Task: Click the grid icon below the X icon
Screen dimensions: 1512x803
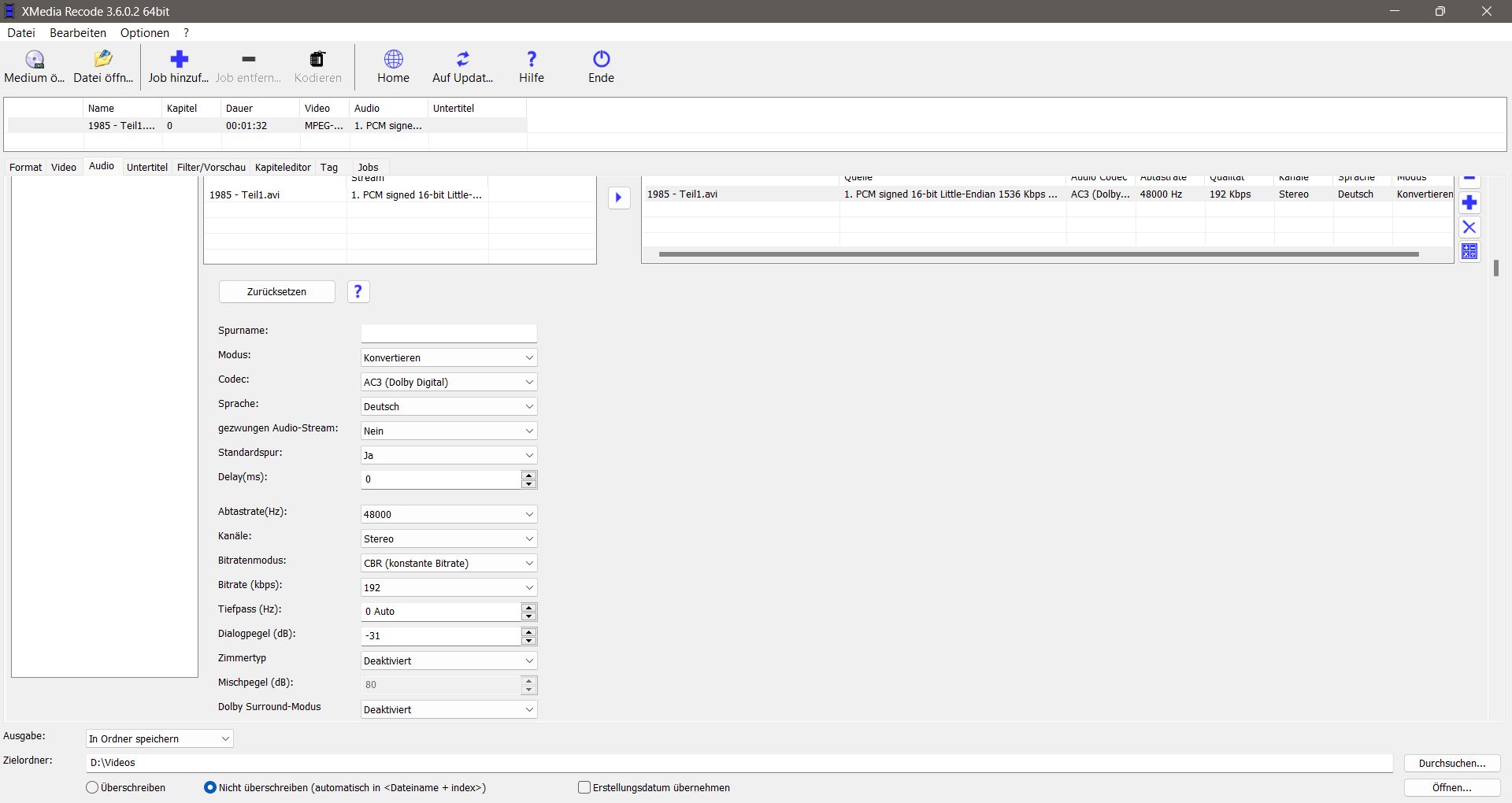Action: tap(1469, 251)
